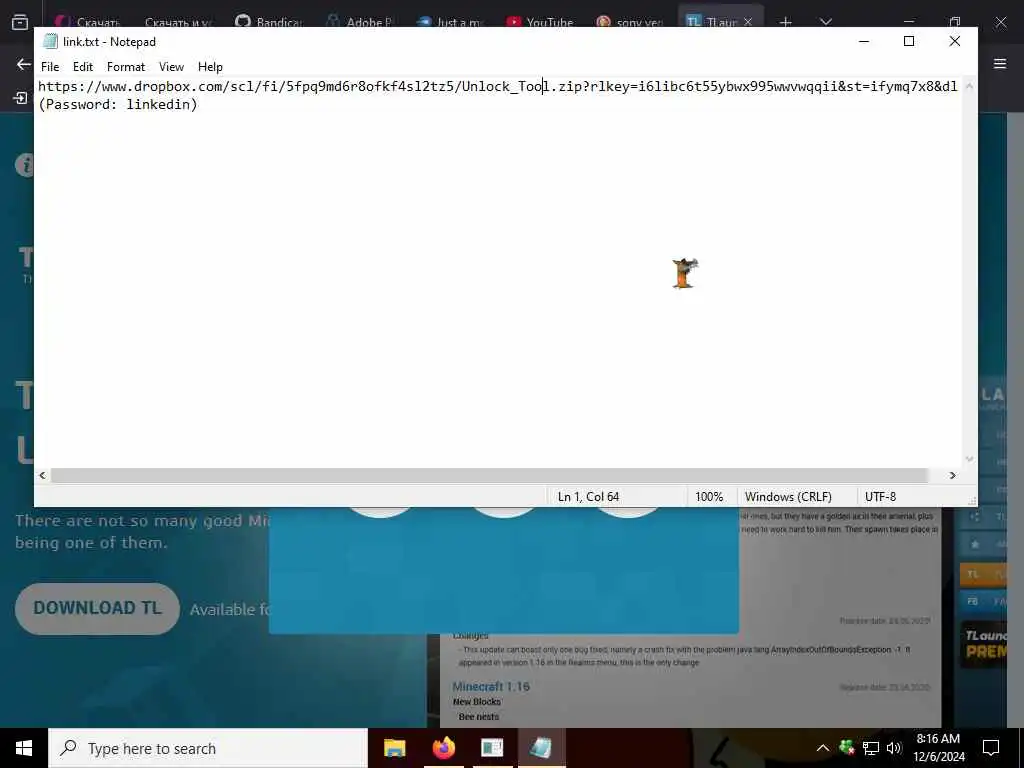The width and height of the screenshot is (1024, 768).
Task: Click the browser back arrow
Action: pyautogui.click(x=24, y=64)
